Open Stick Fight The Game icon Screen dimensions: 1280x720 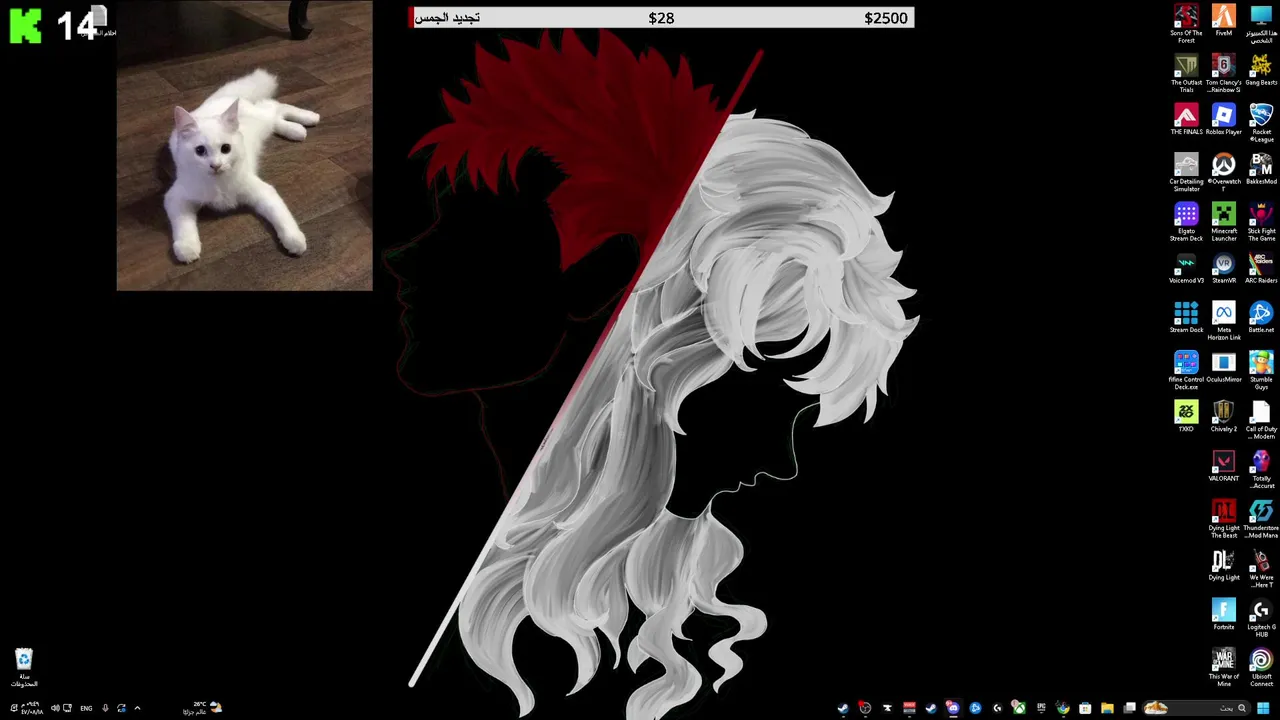(x=1261, y=222)
